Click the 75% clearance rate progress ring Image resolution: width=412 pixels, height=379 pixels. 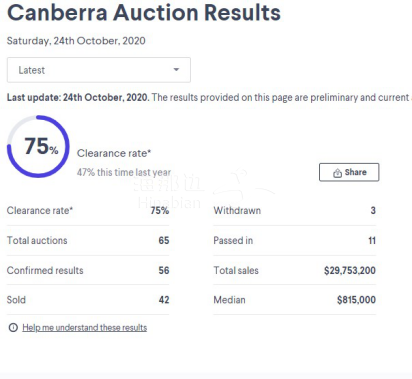click(38, 147)
